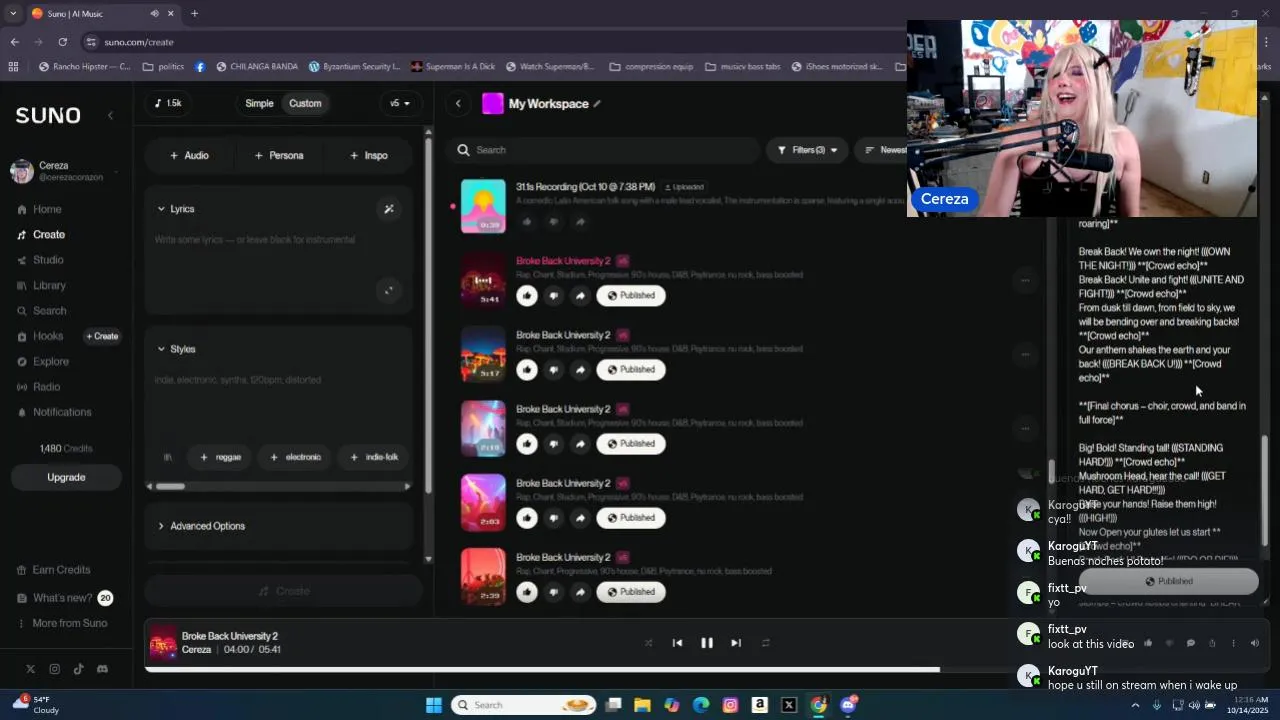
Task: Open the expand-editor icon in the Lyrics box
Action: pyautogui.click(x=389, y=291)
